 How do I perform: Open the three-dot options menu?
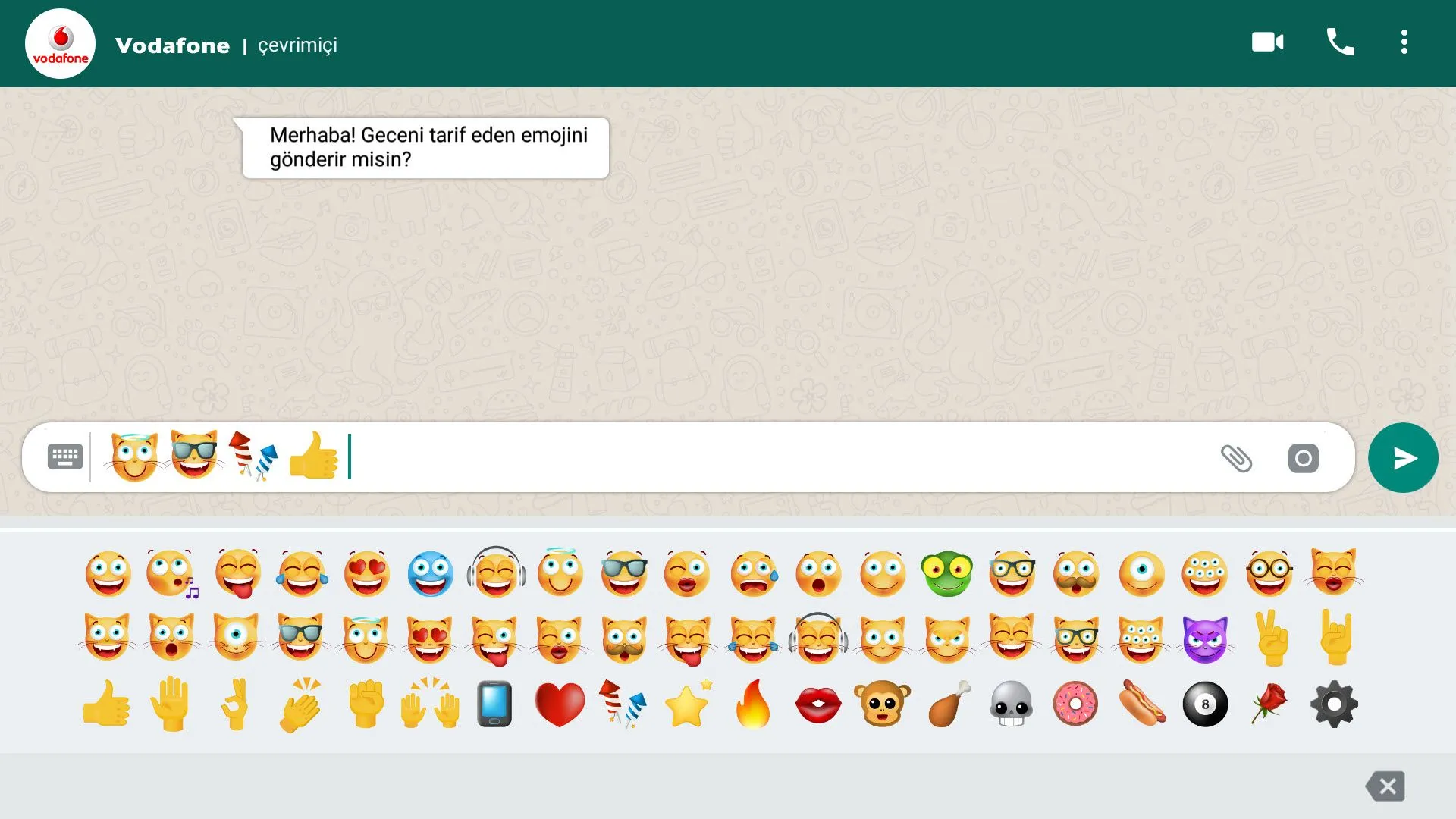[x=1404, y=42]
